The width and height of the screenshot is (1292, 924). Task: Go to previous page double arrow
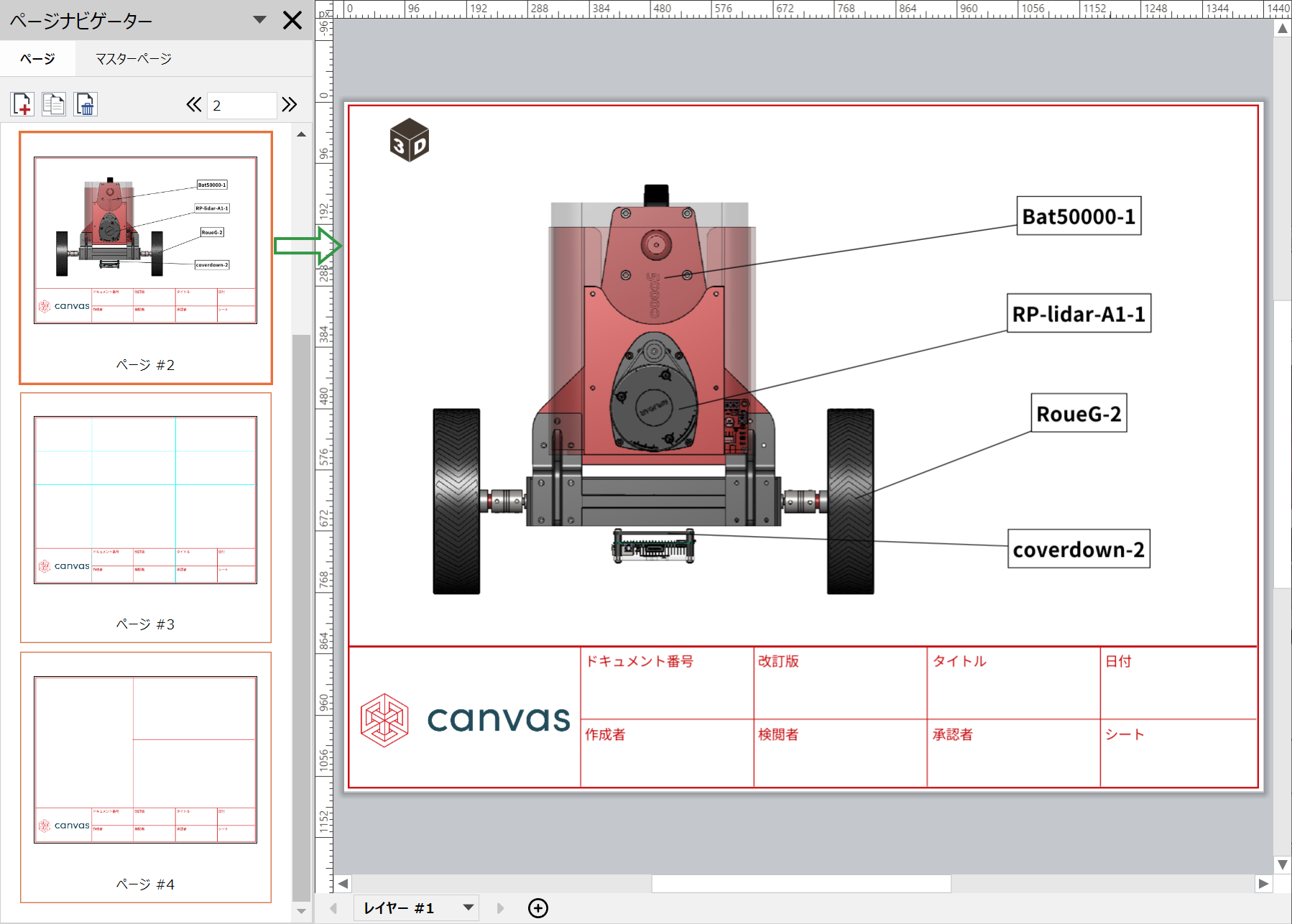tap(194, 105)
